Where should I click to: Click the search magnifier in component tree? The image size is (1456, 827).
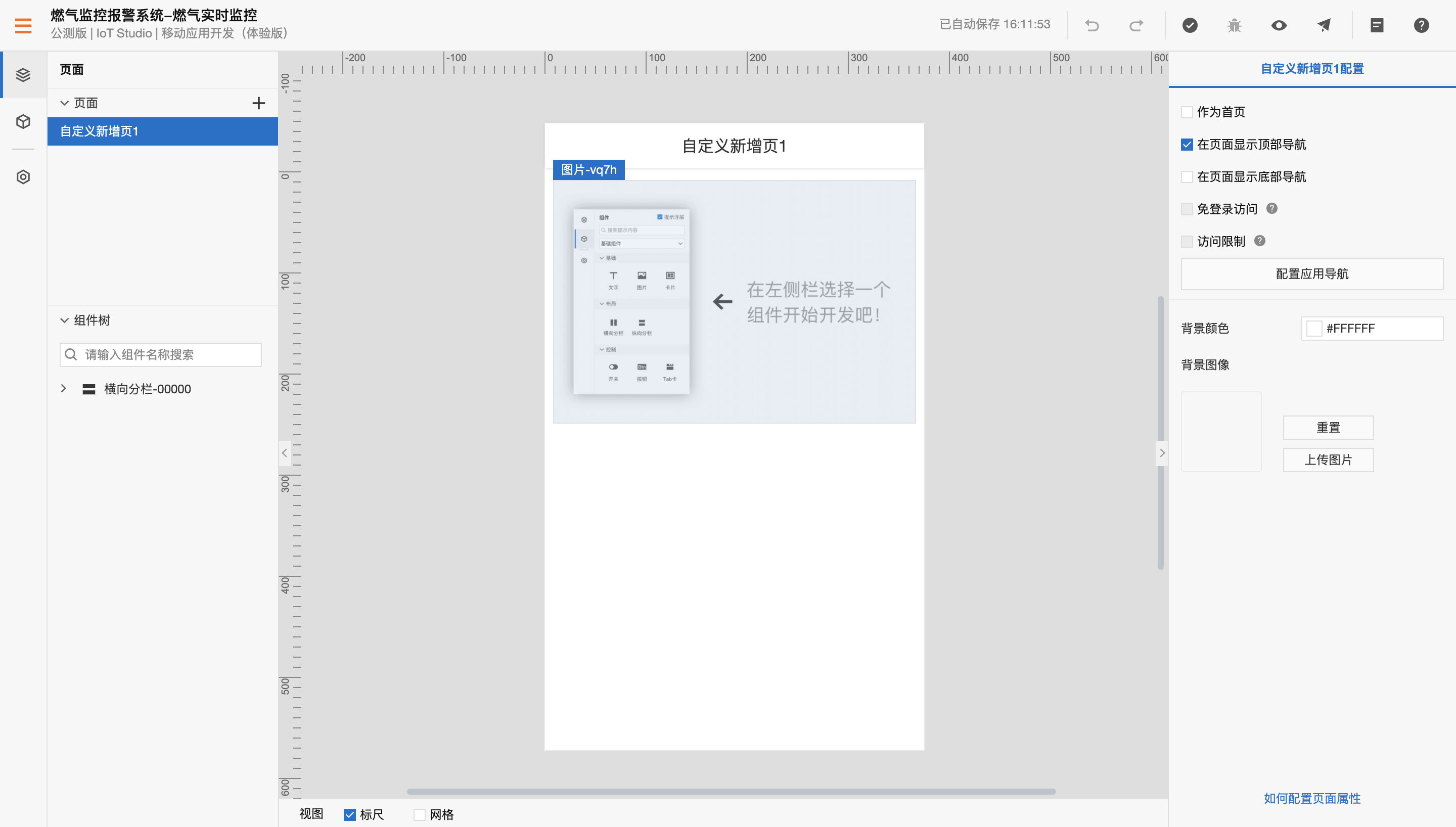71,354
